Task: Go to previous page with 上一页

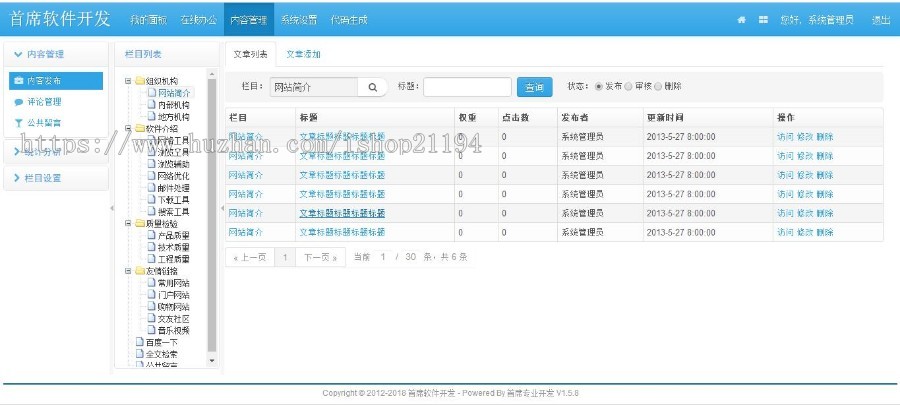Action: pos(250,257)
